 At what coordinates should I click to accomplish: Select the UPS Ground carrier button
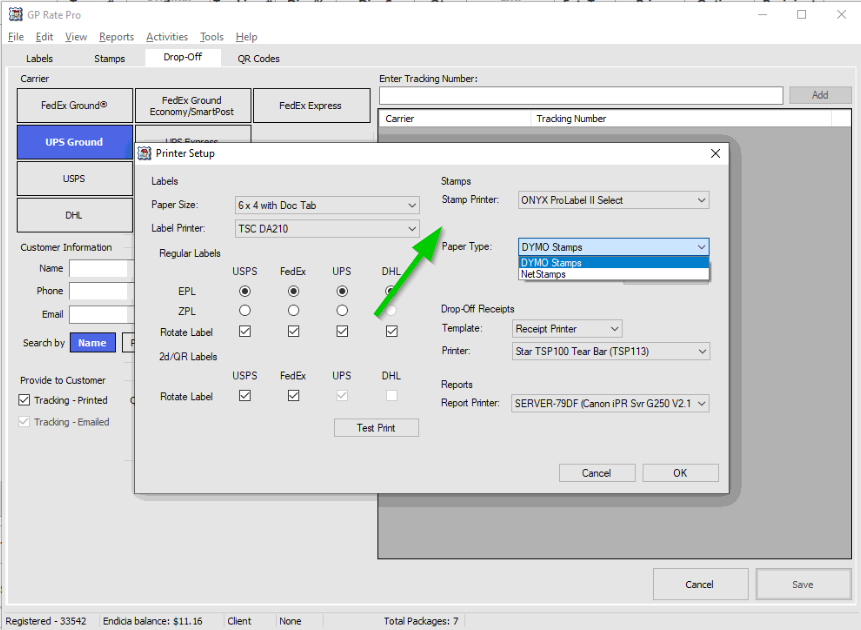pos(75,142)
